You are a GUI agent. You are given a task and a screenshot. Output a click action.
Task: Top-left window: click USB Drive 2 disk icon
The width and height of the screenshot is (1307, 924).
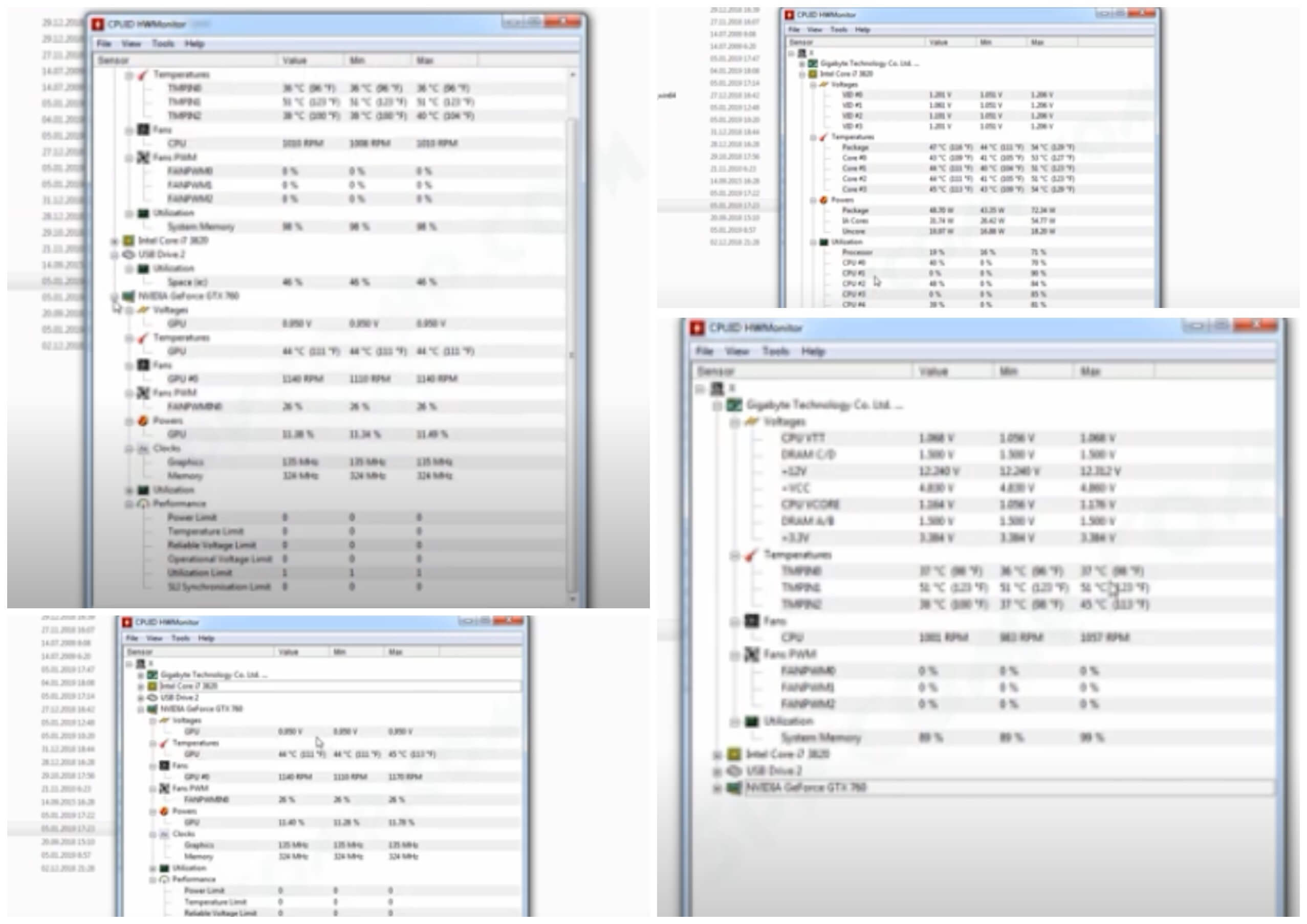pos(128,254)
